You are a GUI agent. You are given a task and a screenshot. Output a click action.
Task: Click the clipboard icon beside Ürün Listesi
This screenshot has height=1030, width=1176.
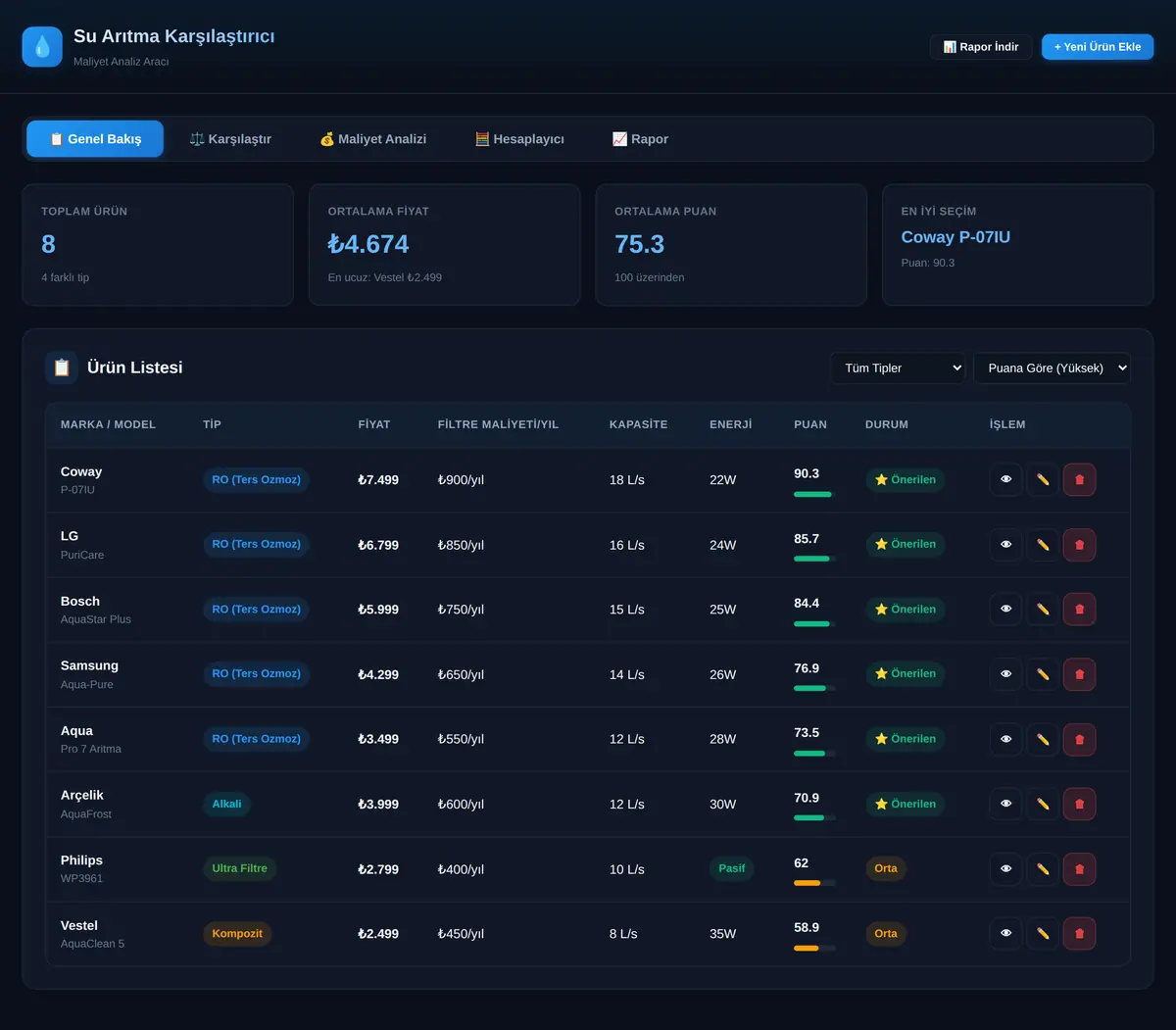tap(62, 368)
